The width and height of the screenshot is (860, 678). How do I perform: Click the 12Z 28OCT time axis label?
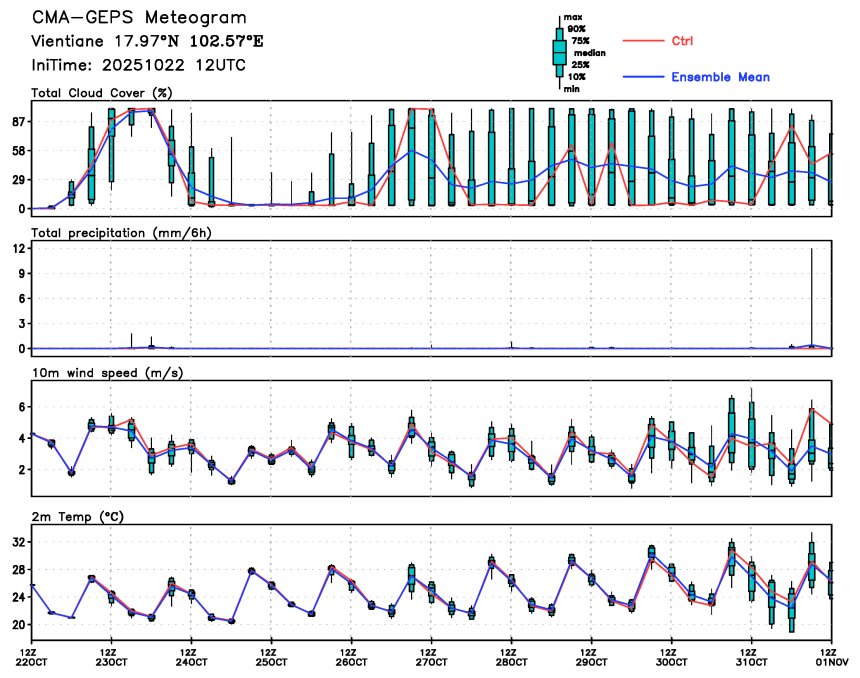(x=511, y=657)
